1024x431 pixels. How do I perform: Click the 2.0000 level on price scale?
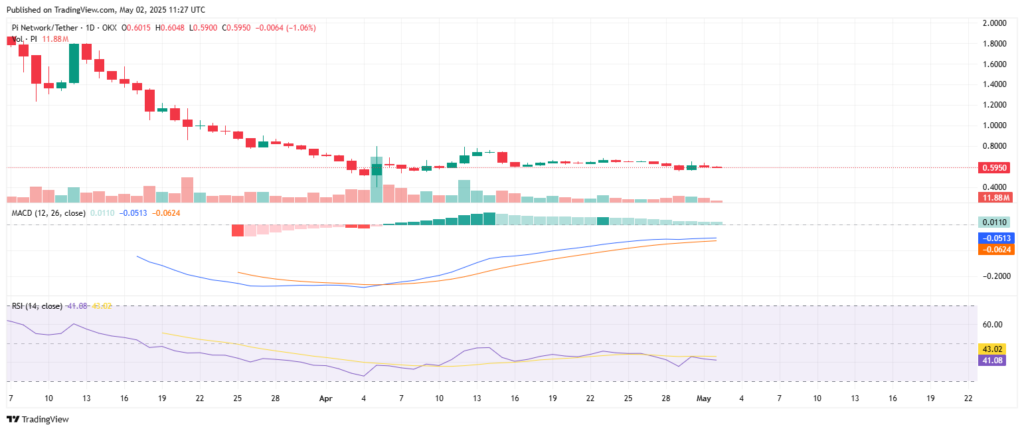click(995, 22)
